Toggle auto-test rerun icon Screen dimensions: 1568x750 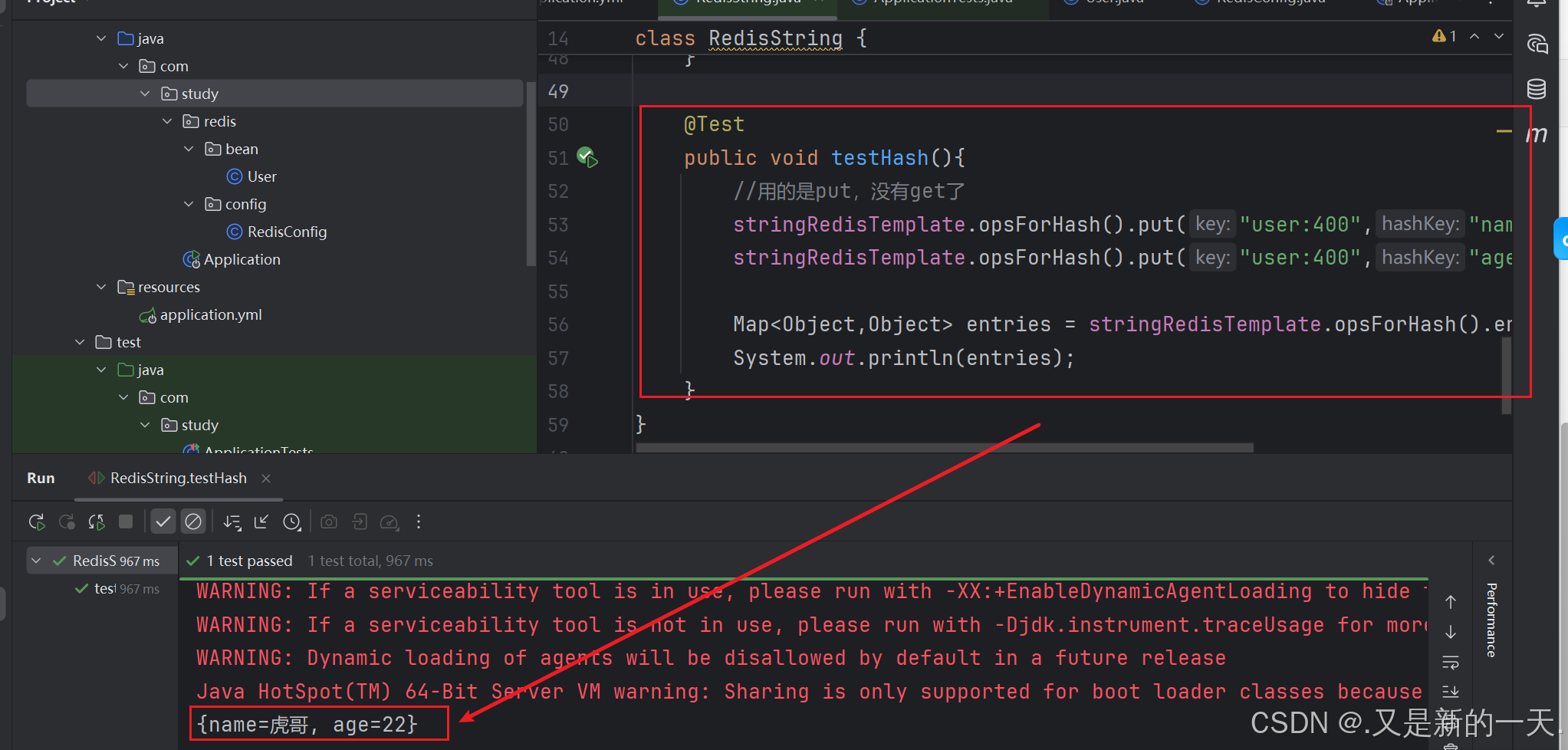click(97, 522)
